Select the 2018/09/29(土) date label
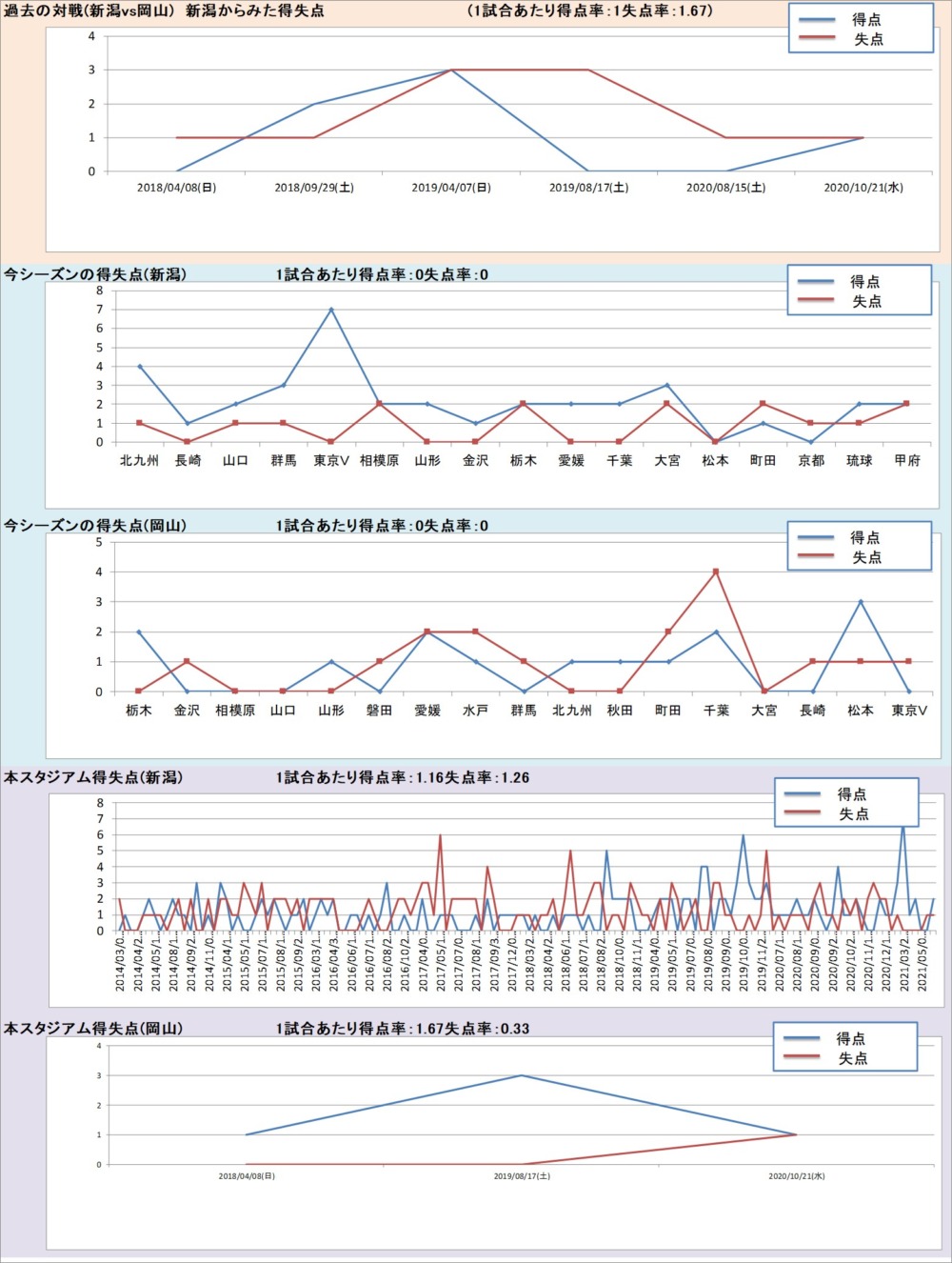This screenshot has height=1263, width=952. [x=314, y=188]
